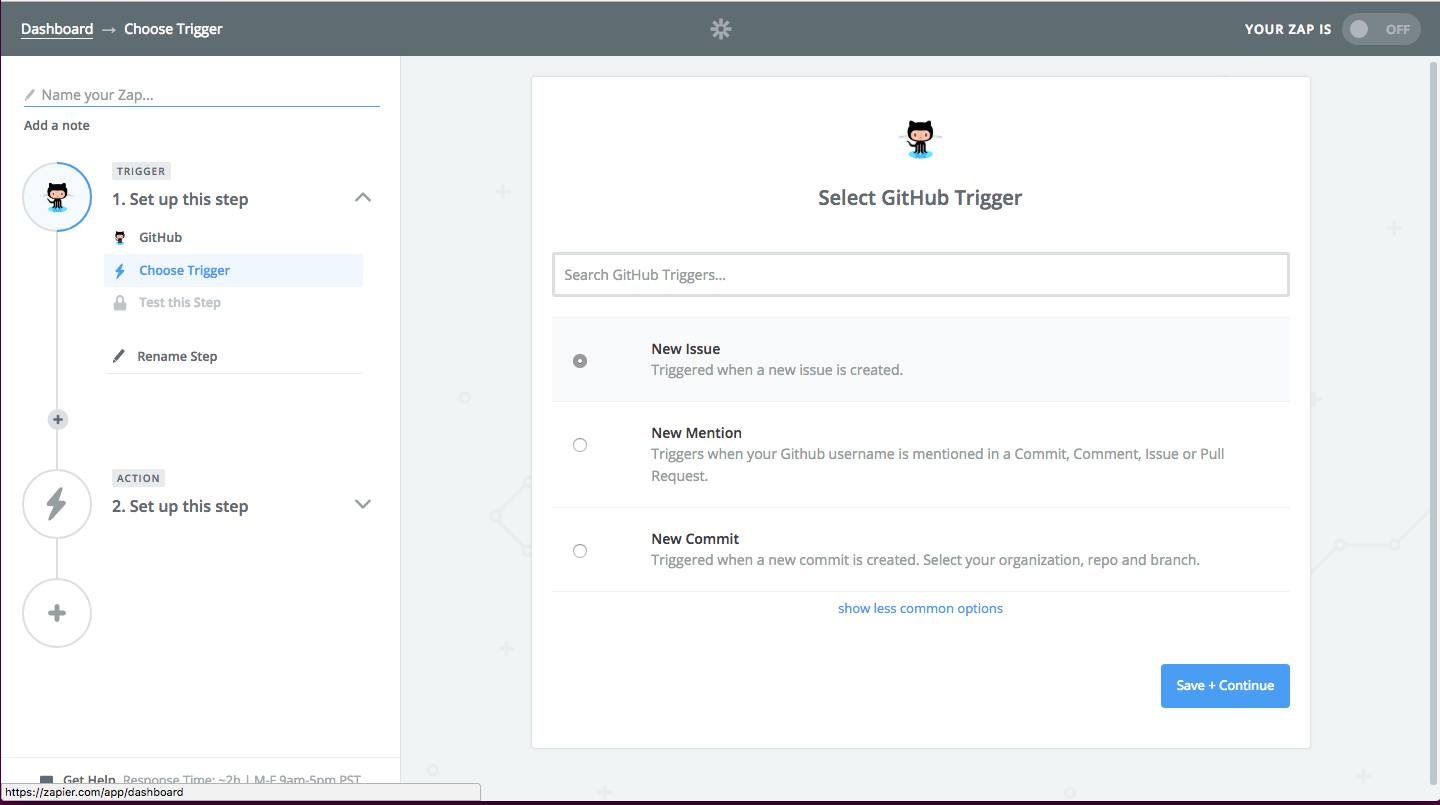Viewport: 1440px width, 805px height.
Task: Click the Save + Continue button
Action: 1225,686
